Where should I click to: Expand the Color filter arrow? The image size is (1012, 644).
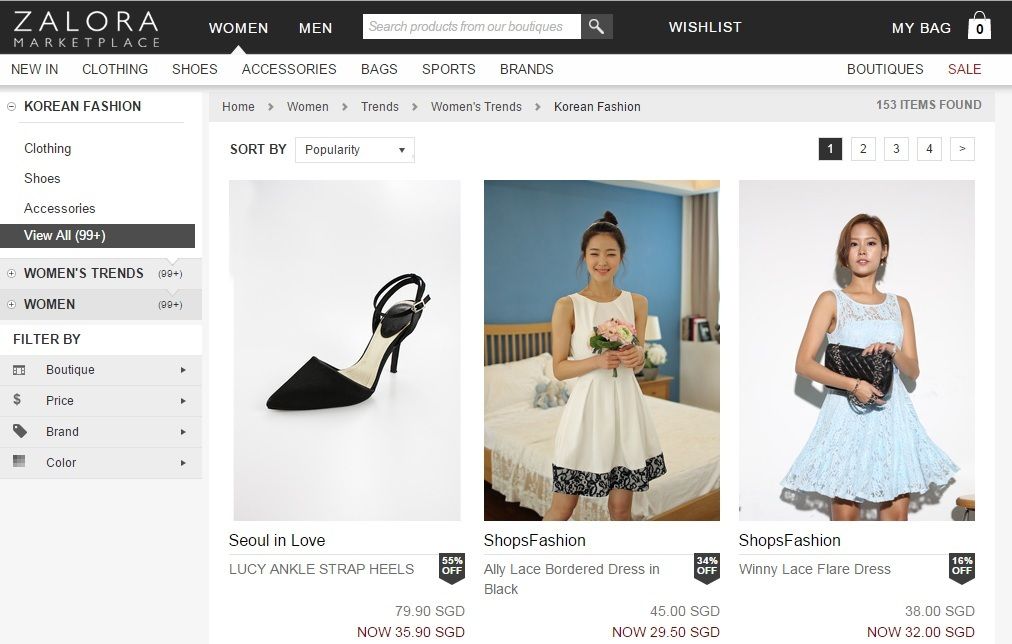click(x=183, y=463)
